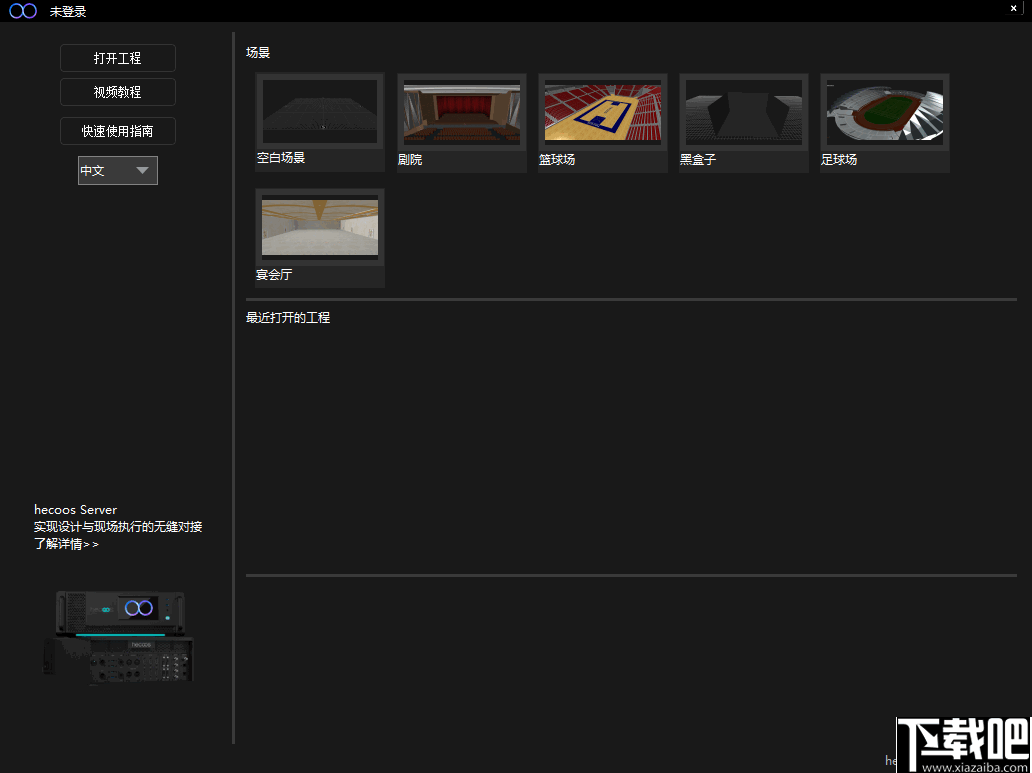Select the 黑盒子 black box thumbnail
Image resolution: width=1032 pixels, height=773 pixels.
744,113
